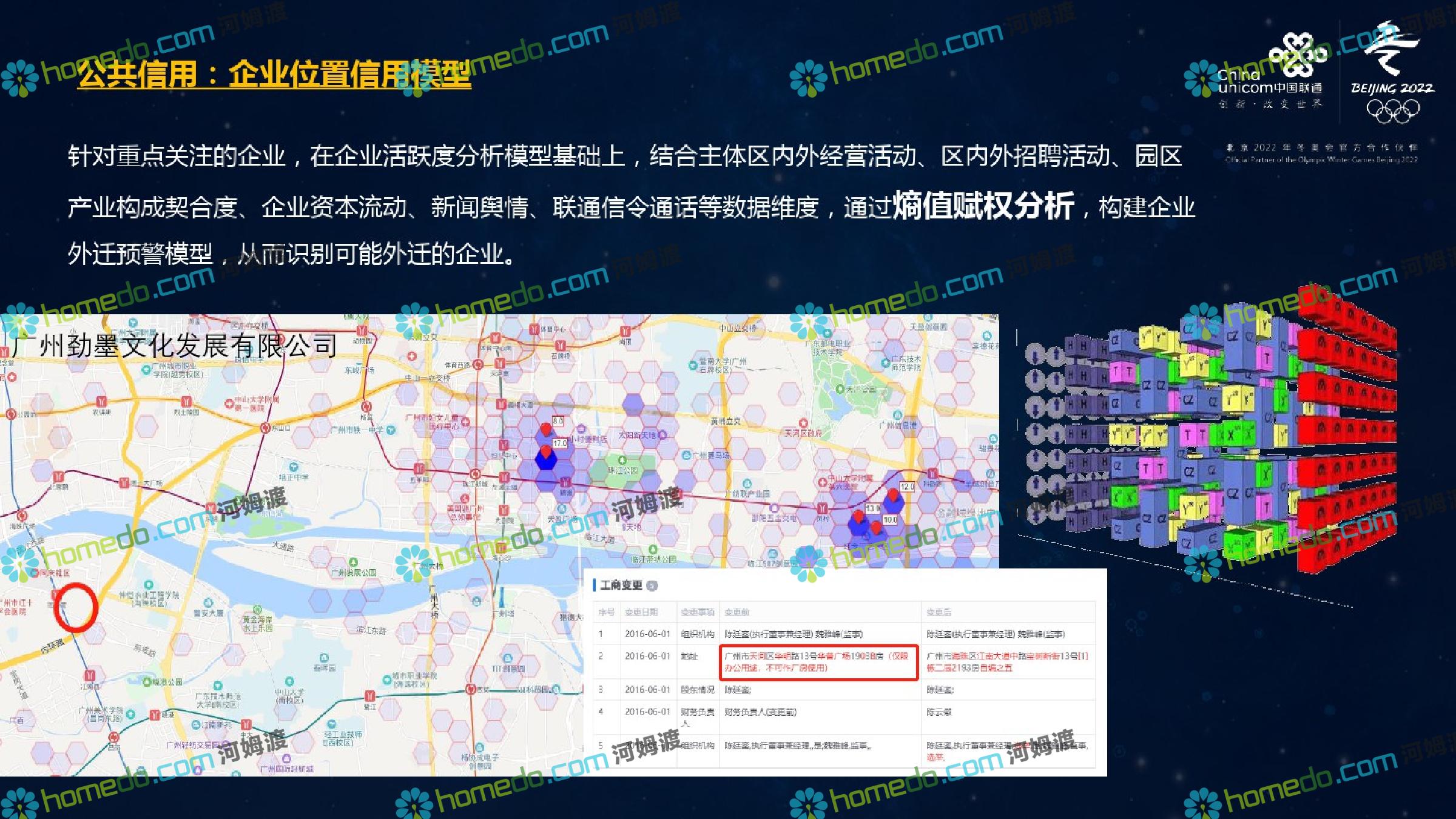1456x819 pixels.
Task: Click the red map pin labeled 12.0
Action: 893,495
